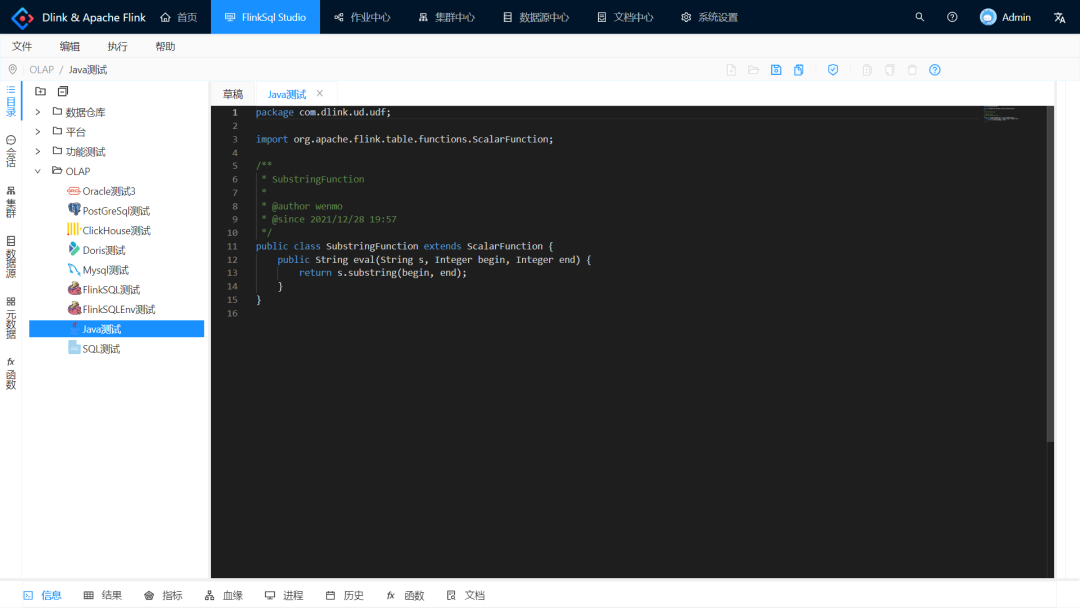The image size is (1080, 608).
Task: Switch language with the translate icon
Action: click(1059, 17)
